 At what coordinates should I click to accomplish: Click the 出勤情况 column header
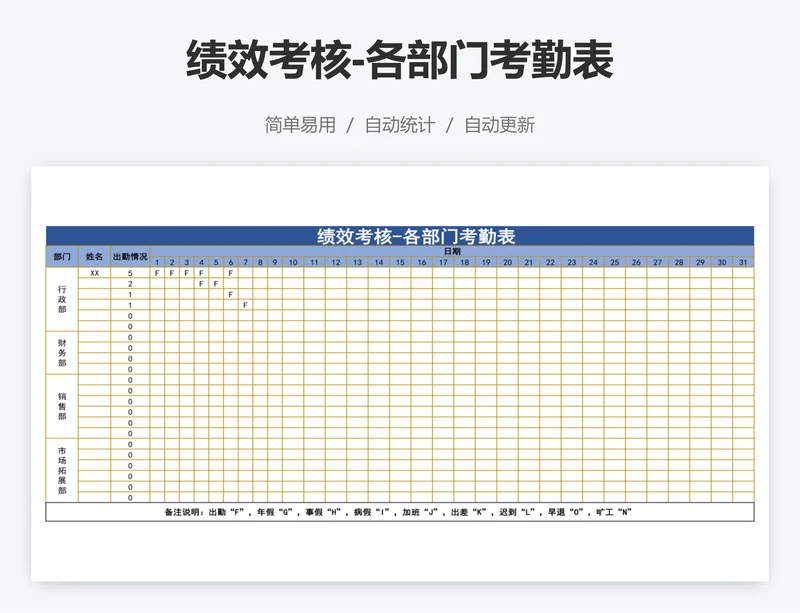[130, 257]
